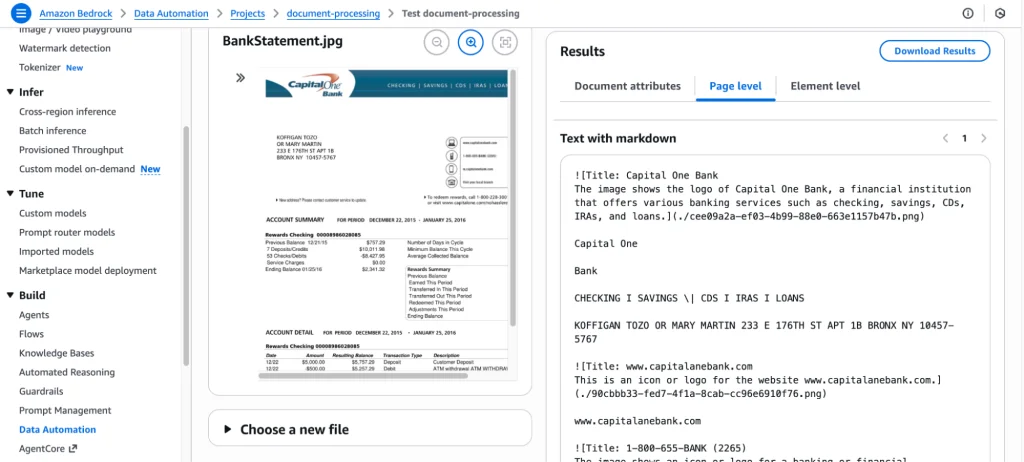Go to next results page arrow
The image size is (1024, 462).
point(984,139)
